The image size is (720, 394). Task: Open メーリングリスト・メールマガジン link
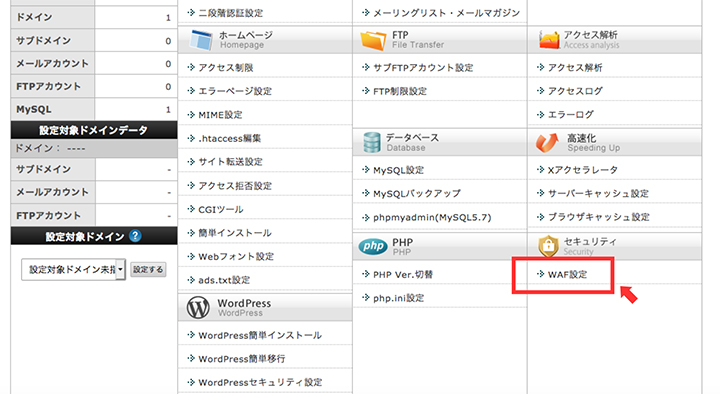(446, 13)
